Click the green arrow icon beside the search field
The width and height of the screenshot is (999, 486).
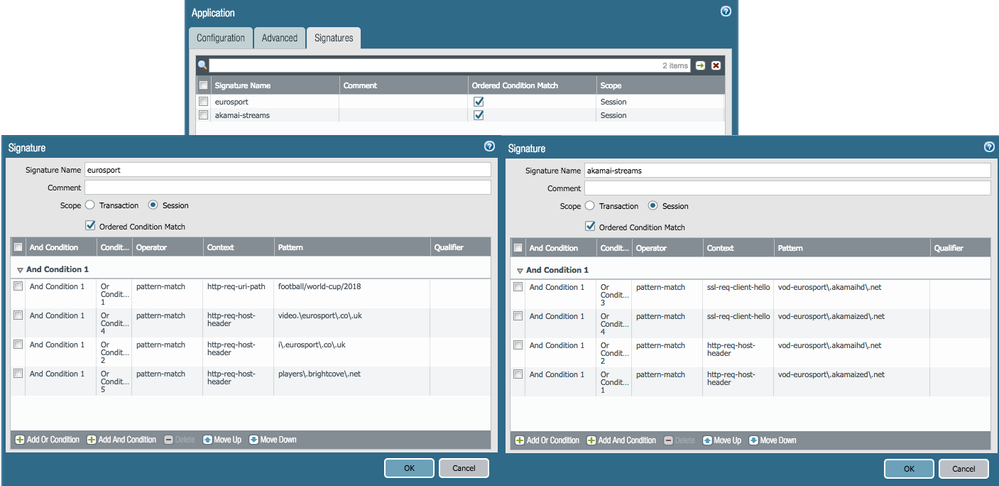(700, 65)
